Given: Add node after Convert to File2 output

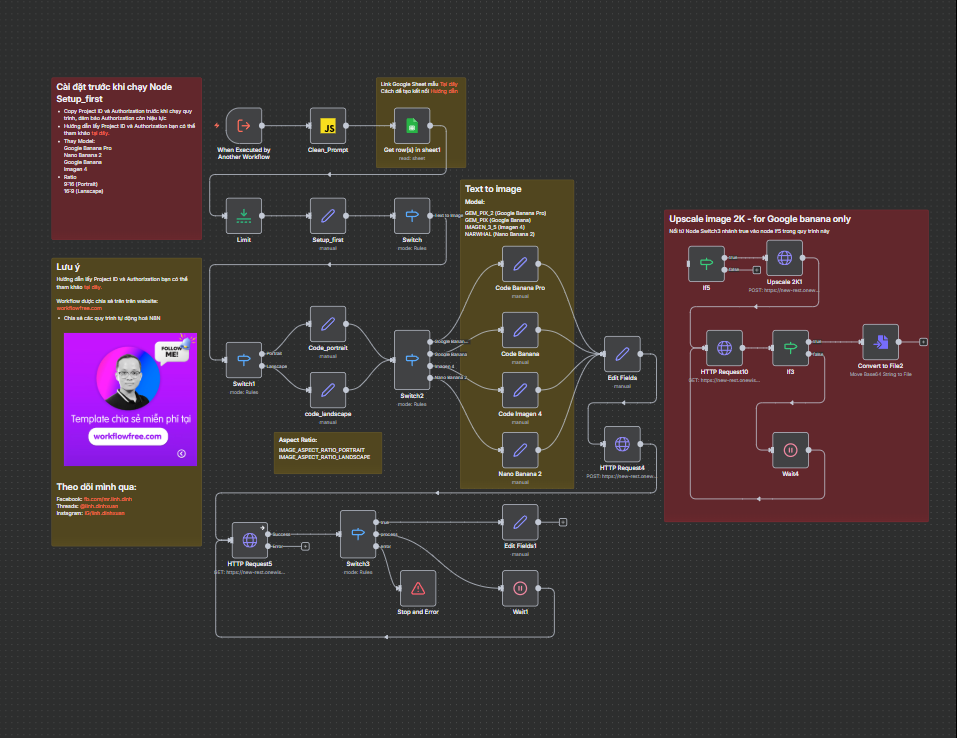Looking at the screenshot, I should (x=923, y=342).
